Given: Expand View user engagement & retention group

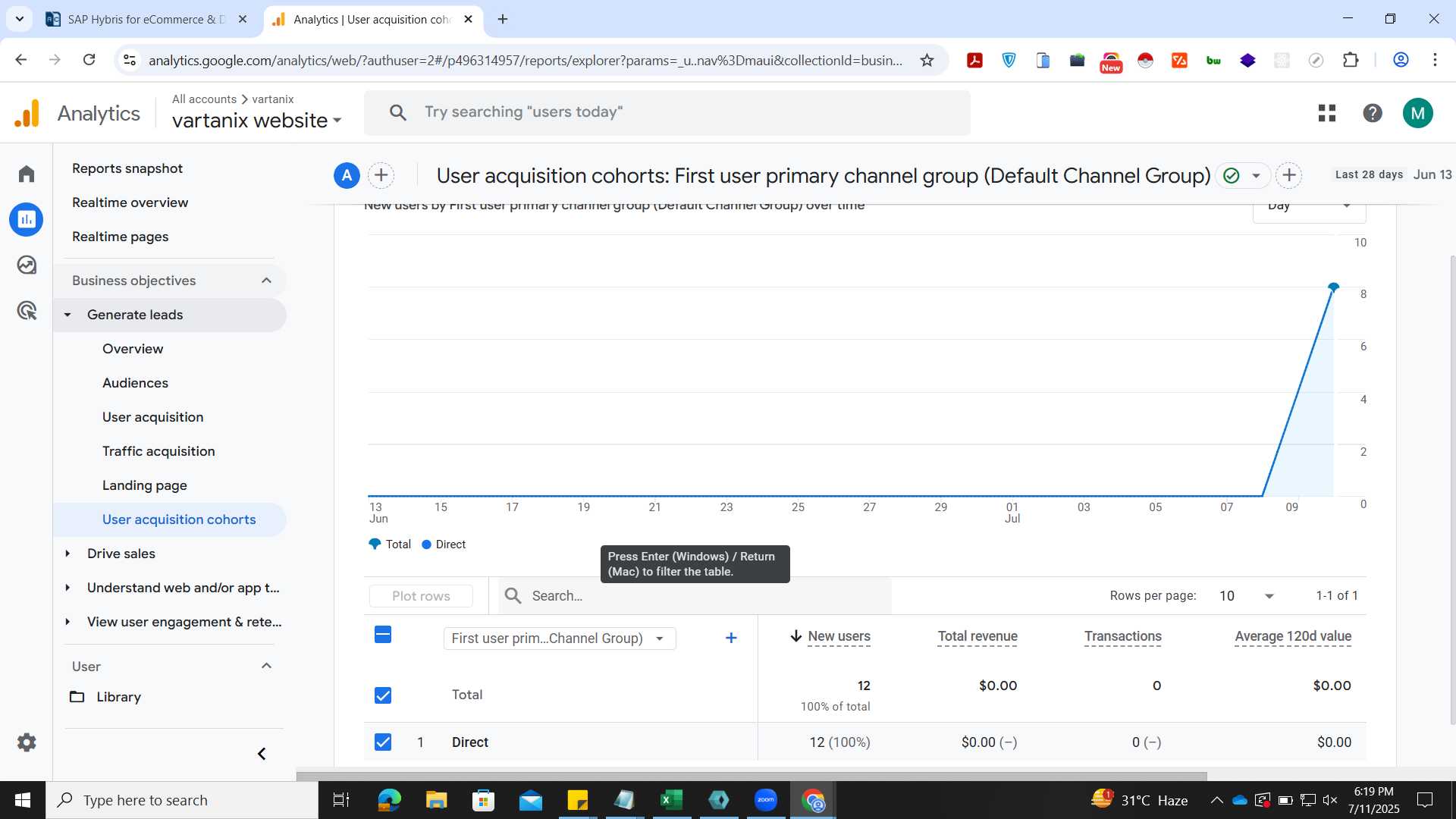Looking at the screenshot, I should pyautogui.click(x=67, y=622).
